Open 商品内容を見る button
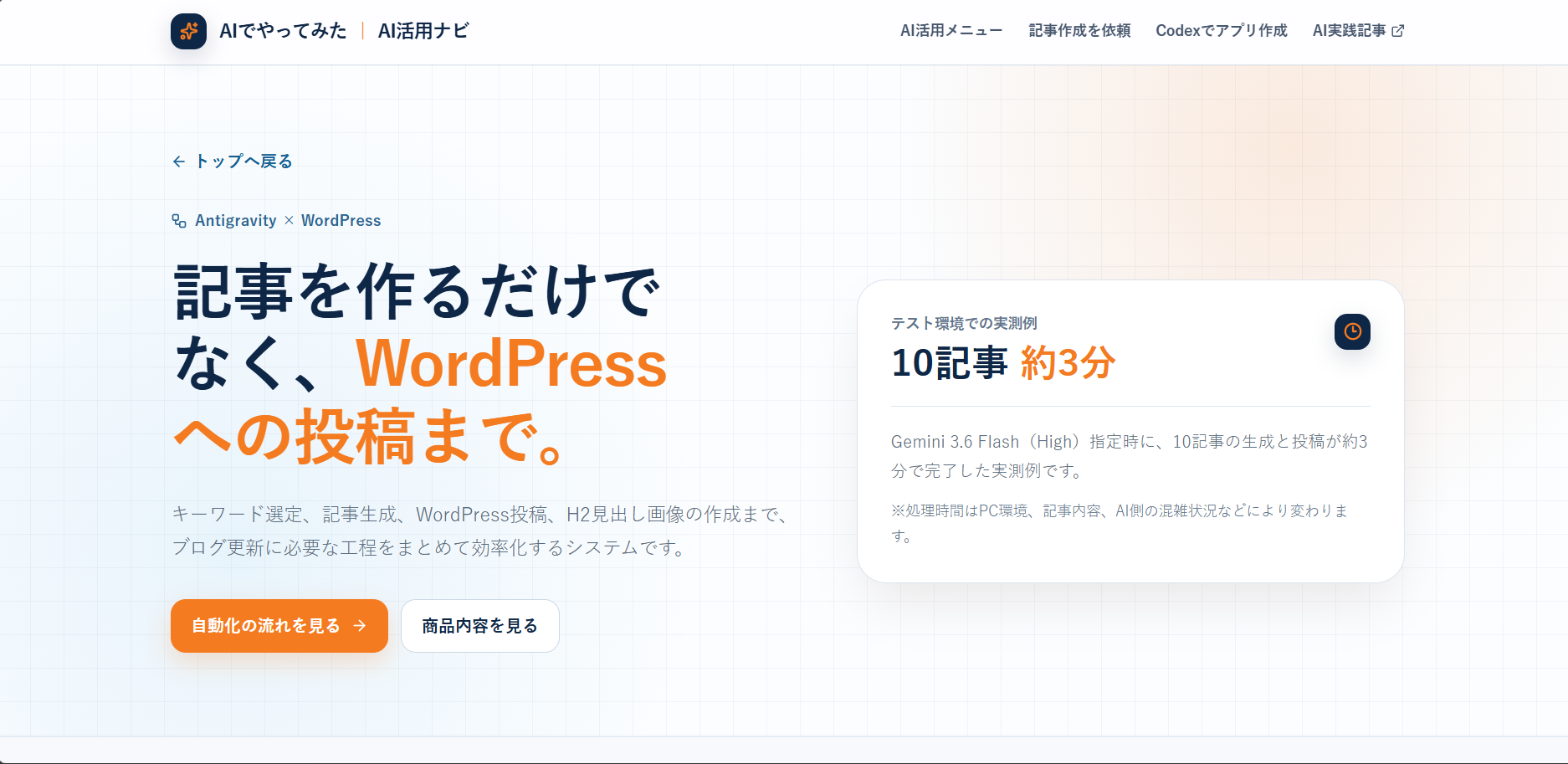Image resolution: width=1568 pixels, height=764 pixels. 480,626
